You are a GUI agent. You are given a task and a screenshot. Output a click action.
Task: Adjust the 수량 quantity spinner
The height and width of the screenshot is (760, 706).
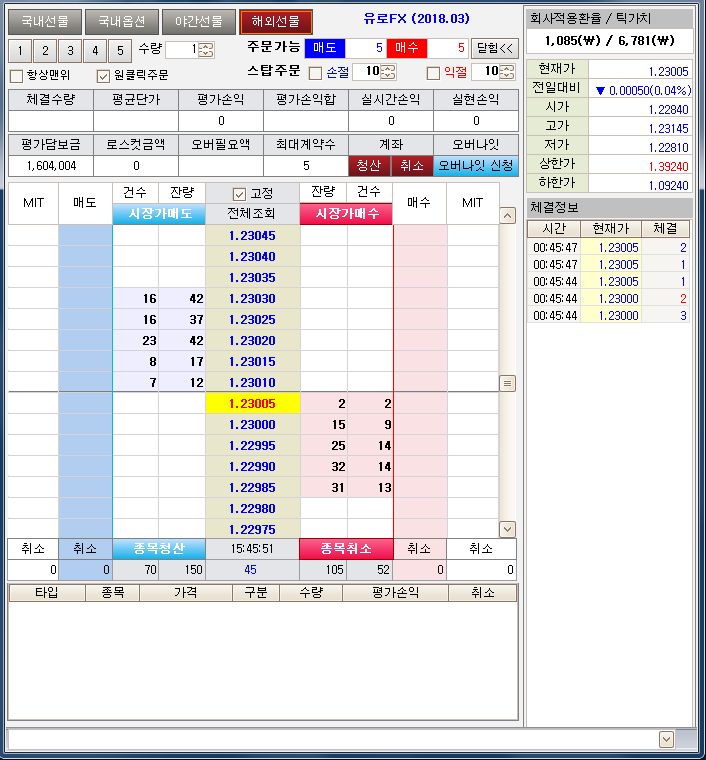coord(206,49)
